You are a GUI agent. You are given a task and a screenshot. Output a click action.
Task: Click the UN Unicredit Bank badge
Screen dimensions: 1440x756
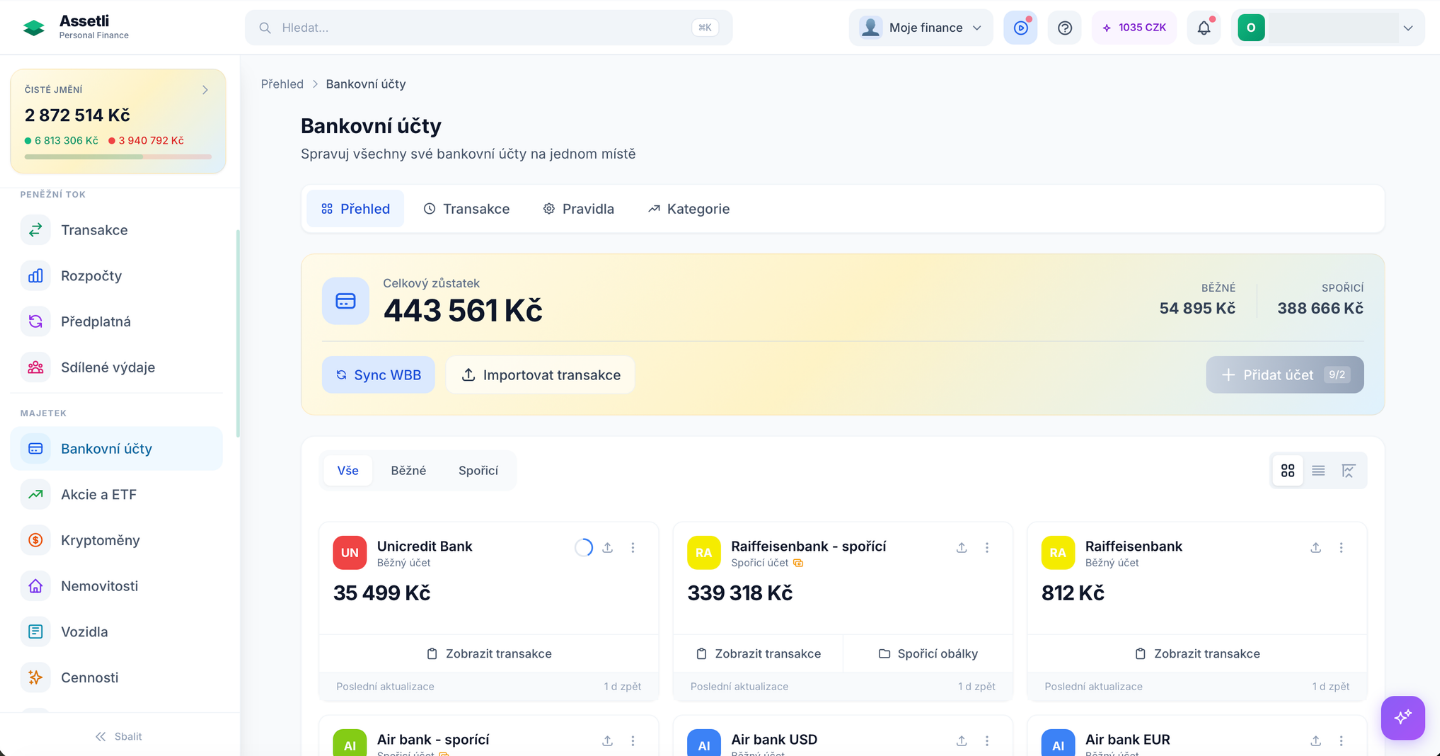350,553
